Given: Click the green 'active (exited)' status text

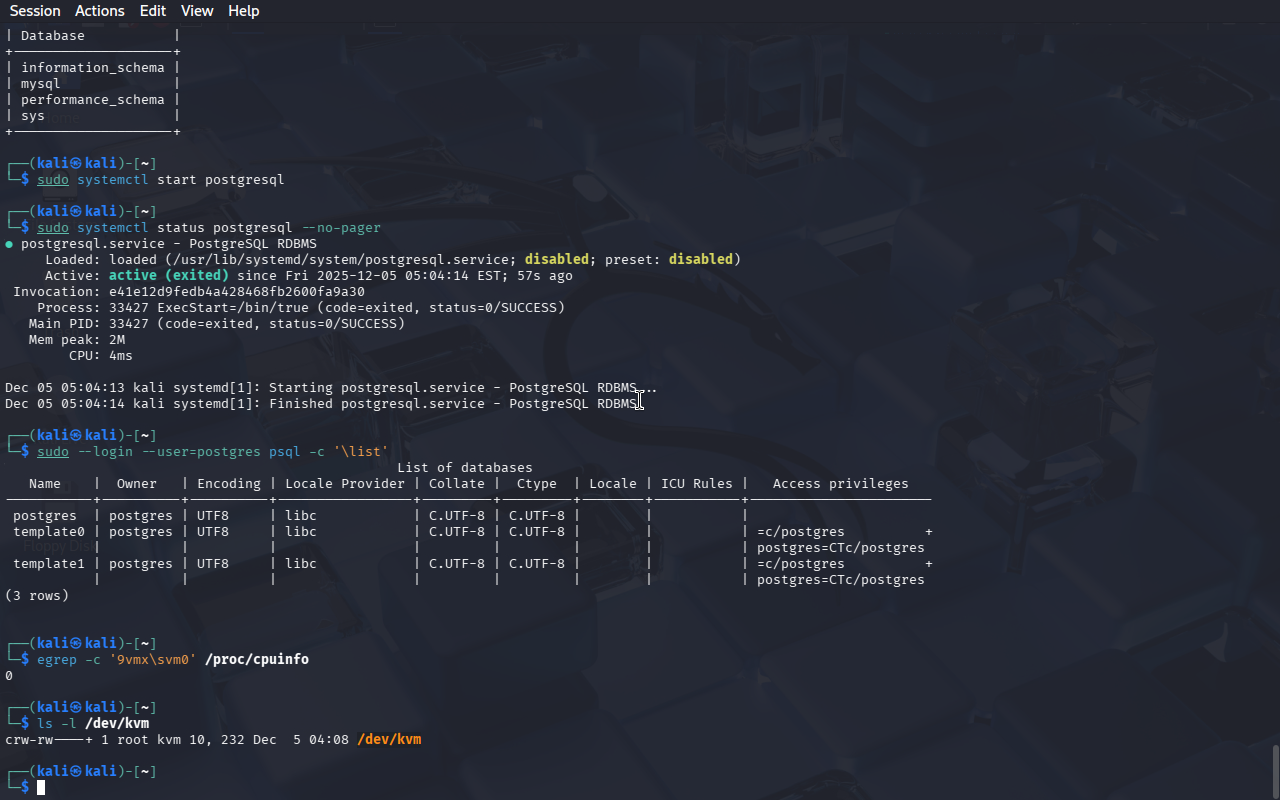Looking at the screenshot, I should (169, 276).
